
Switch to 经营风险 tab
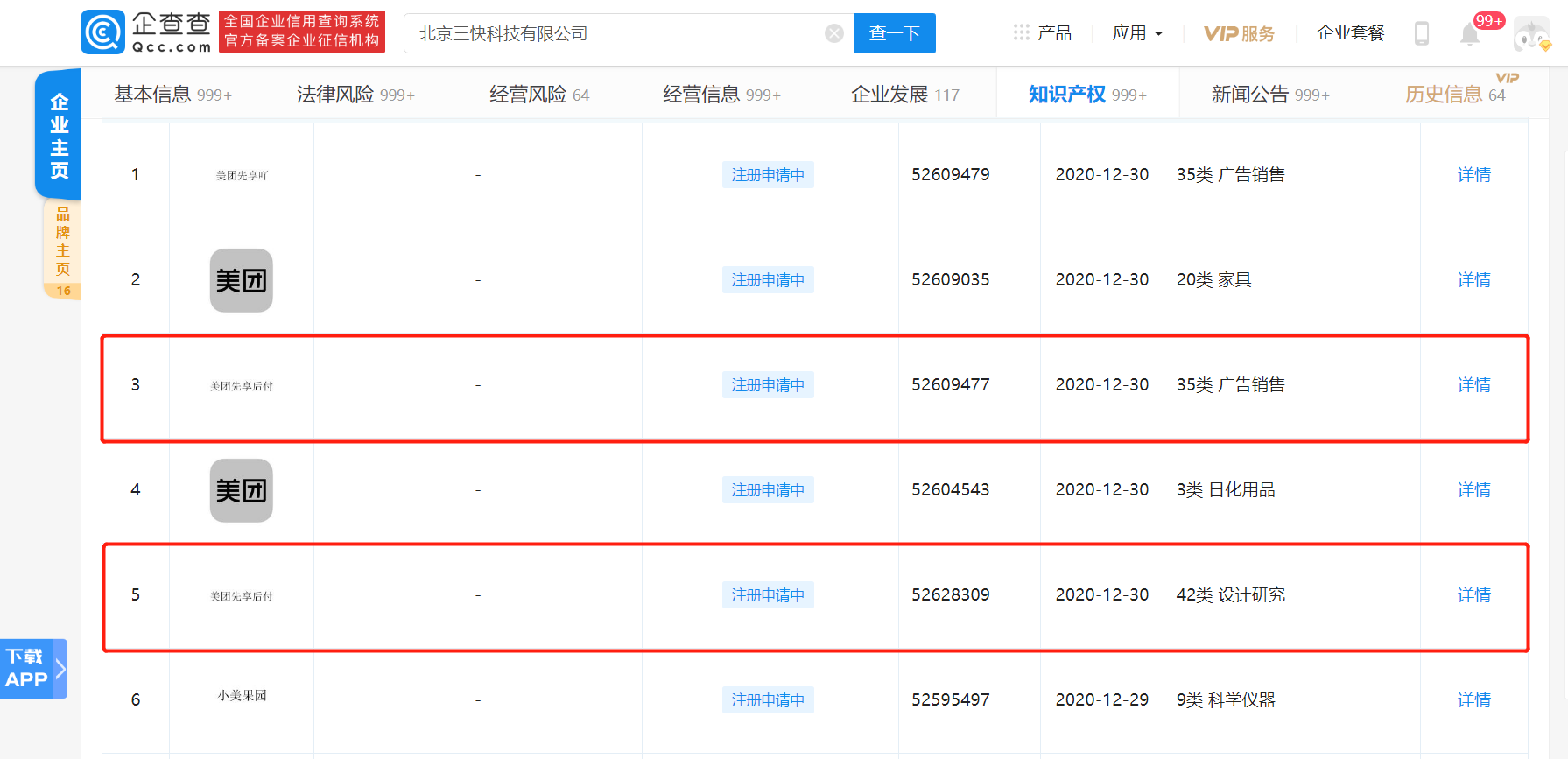tap(539, 95)
